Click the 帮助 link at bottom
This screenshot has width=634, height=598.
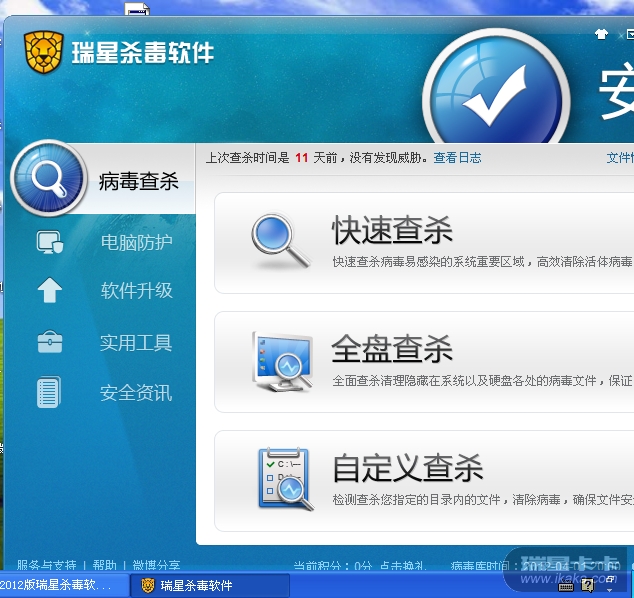click(x=104, y=564)
